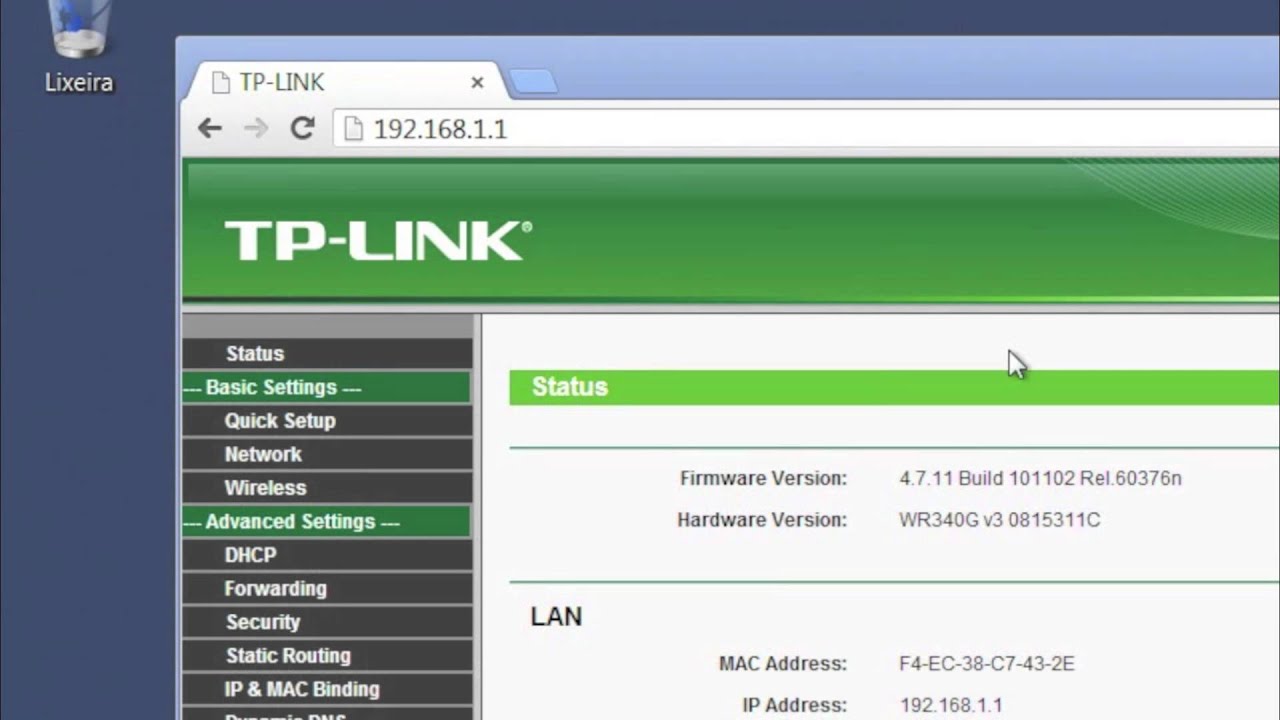The height and width of the screenshot is (720, 1280).
Task: Click the LAN IP Address label
Action: point(794,705)
